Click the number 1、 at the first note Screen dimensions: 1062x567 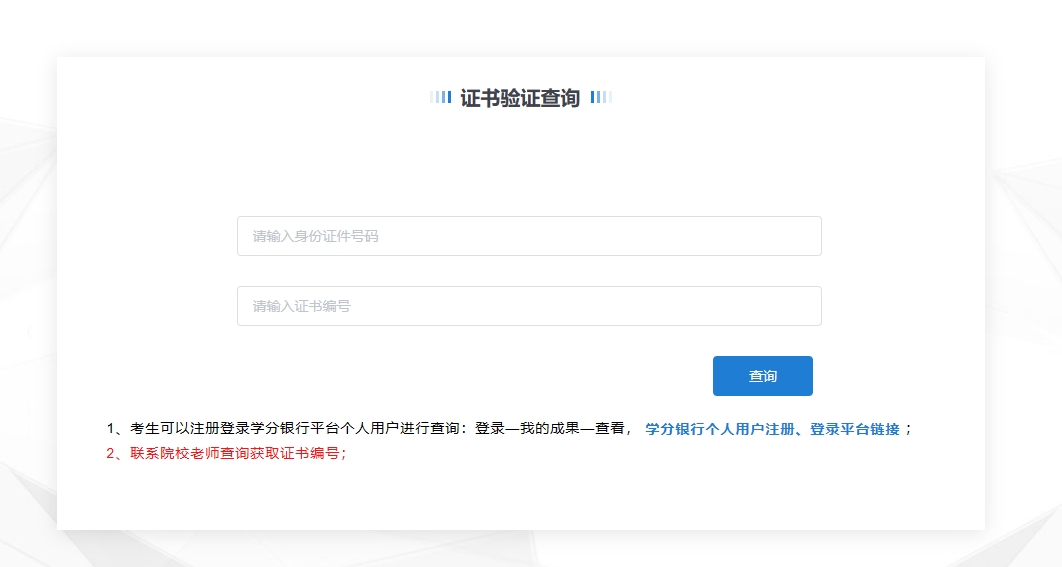pos(115,429)
